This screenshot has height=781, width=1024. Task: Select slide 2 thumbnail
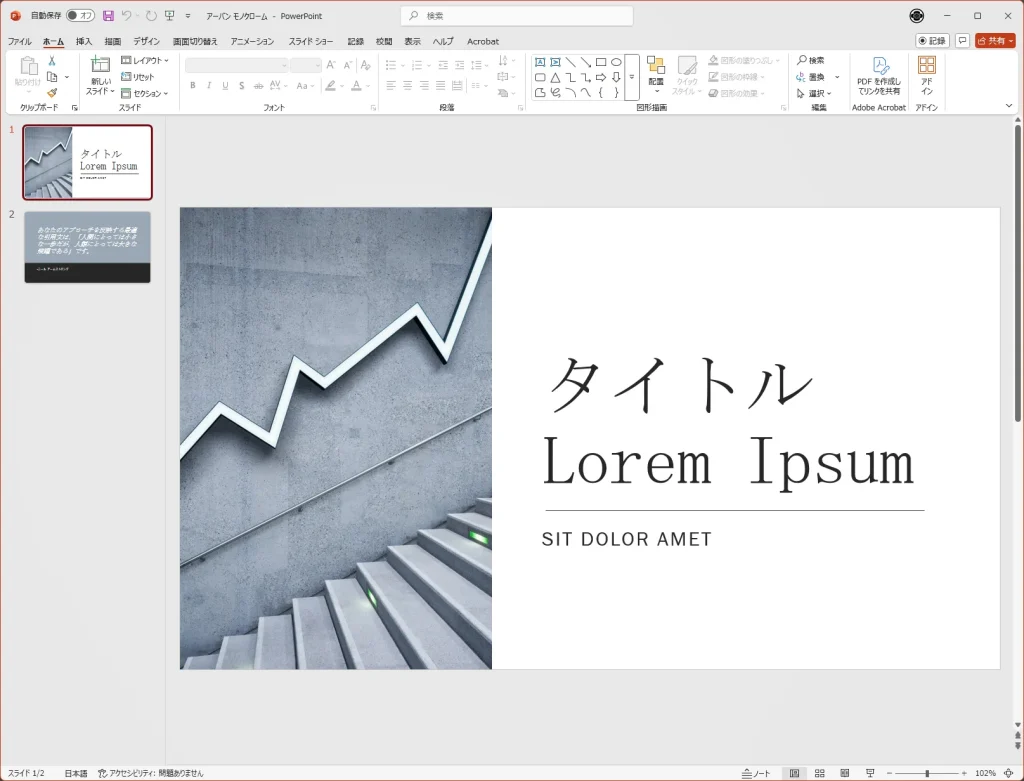click(x=87, y=246)
